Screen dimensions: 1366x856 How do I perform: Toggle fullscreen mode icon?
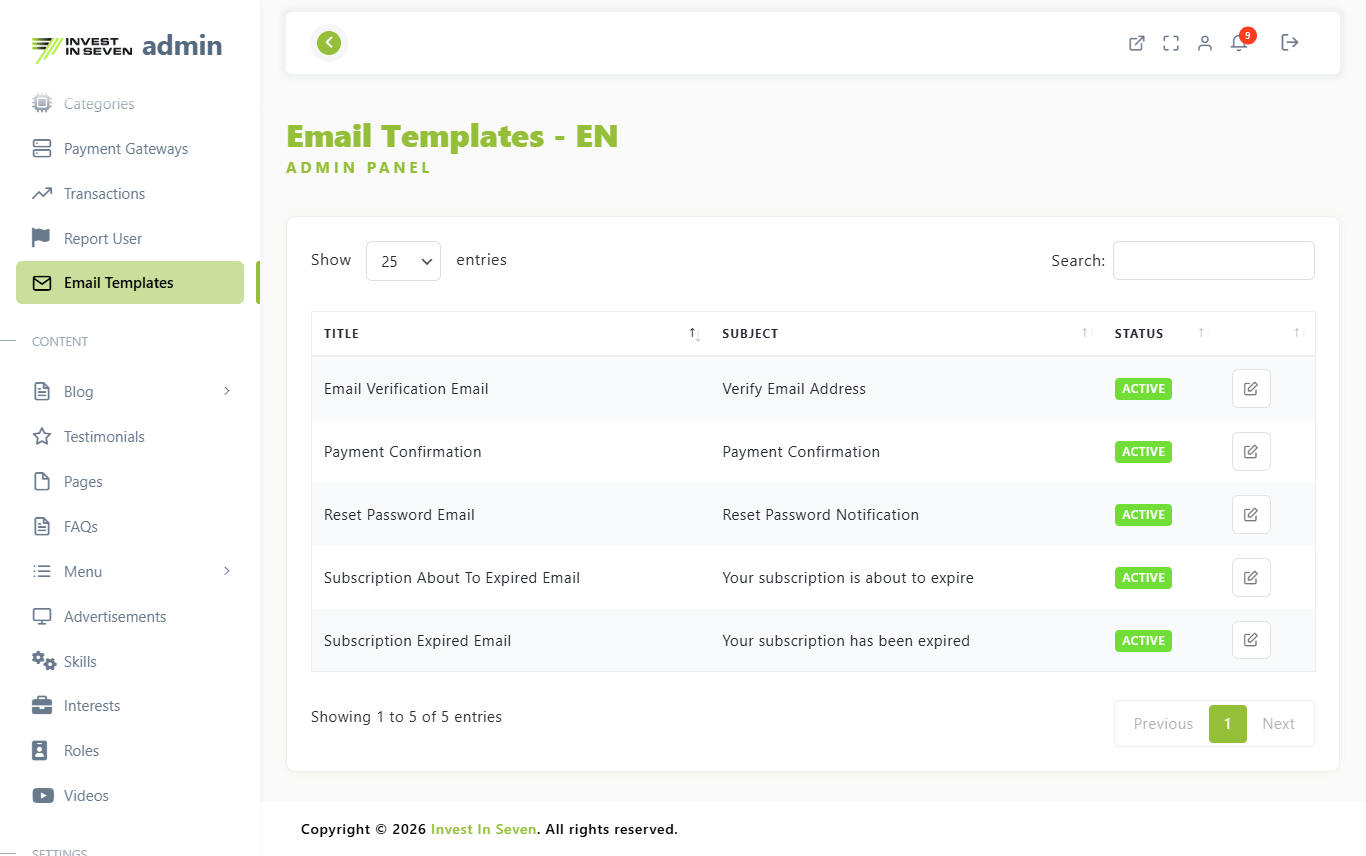(1171, 43)
